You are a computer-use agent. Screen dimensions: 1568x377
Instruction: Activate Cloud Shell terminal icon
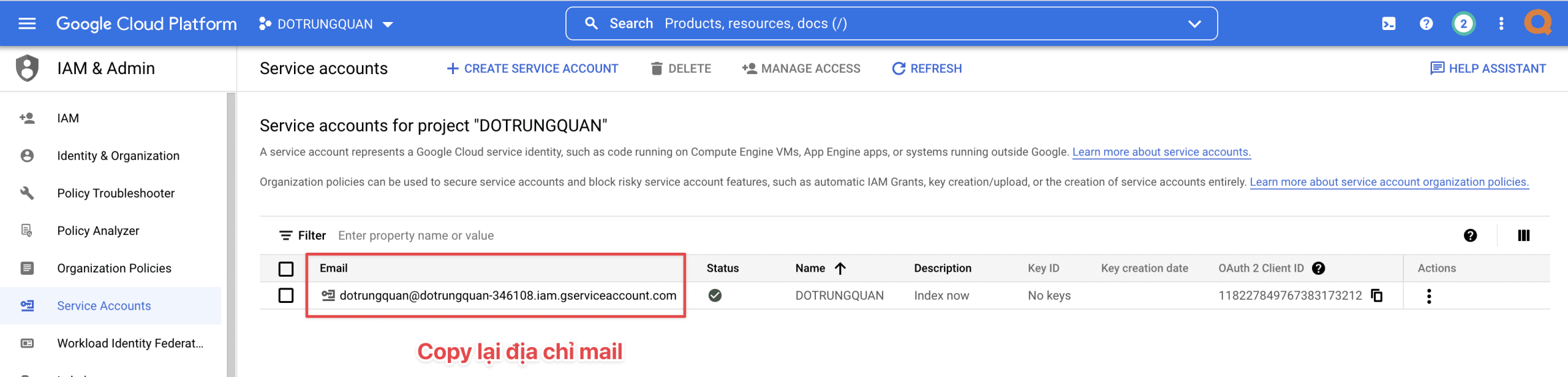point(1389,24)
